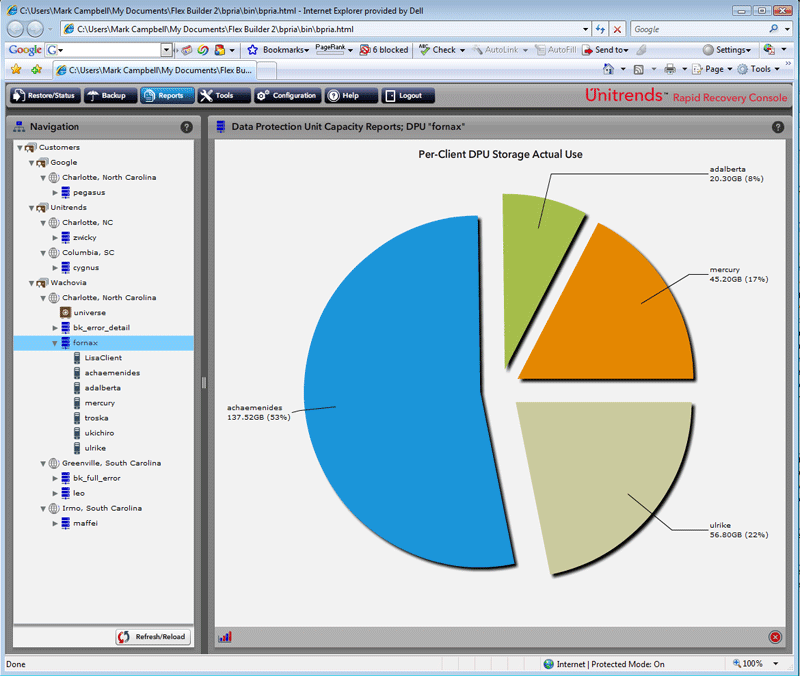Screen dimensions: 800x676
Task: Click the browser Refresh icon
Action: (x=601, y=29)
